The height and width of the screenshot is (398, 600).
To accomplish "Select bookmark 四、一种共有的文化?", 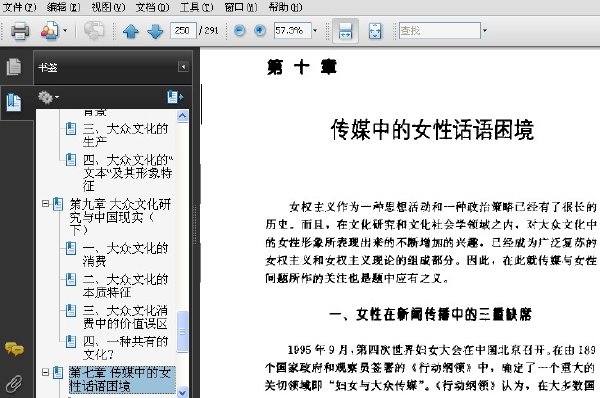I will point(126,347).
